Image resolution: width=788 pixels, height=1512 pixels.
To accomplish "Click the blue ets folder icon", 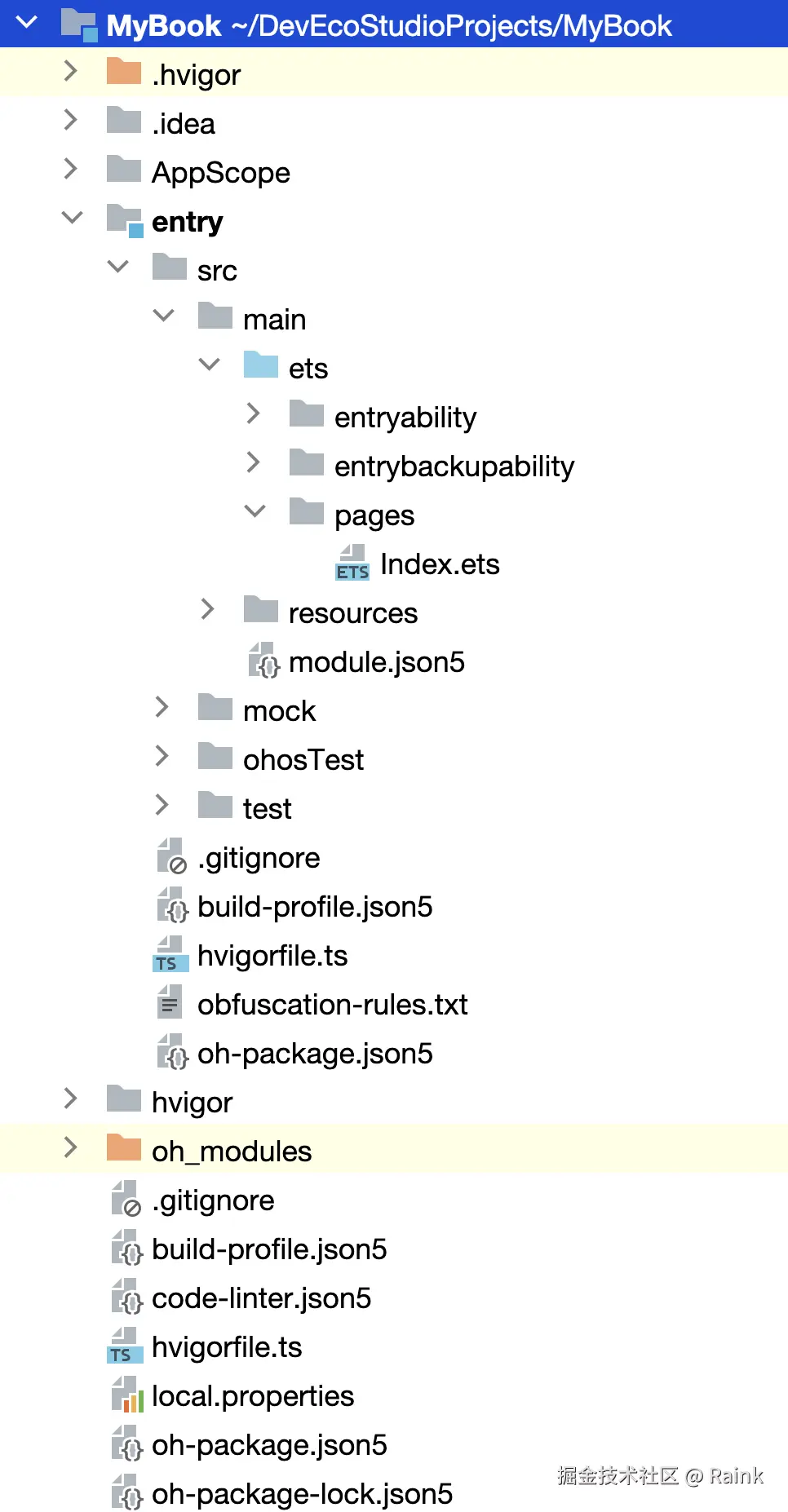I will pyautogui.click(x=261, y=366).
